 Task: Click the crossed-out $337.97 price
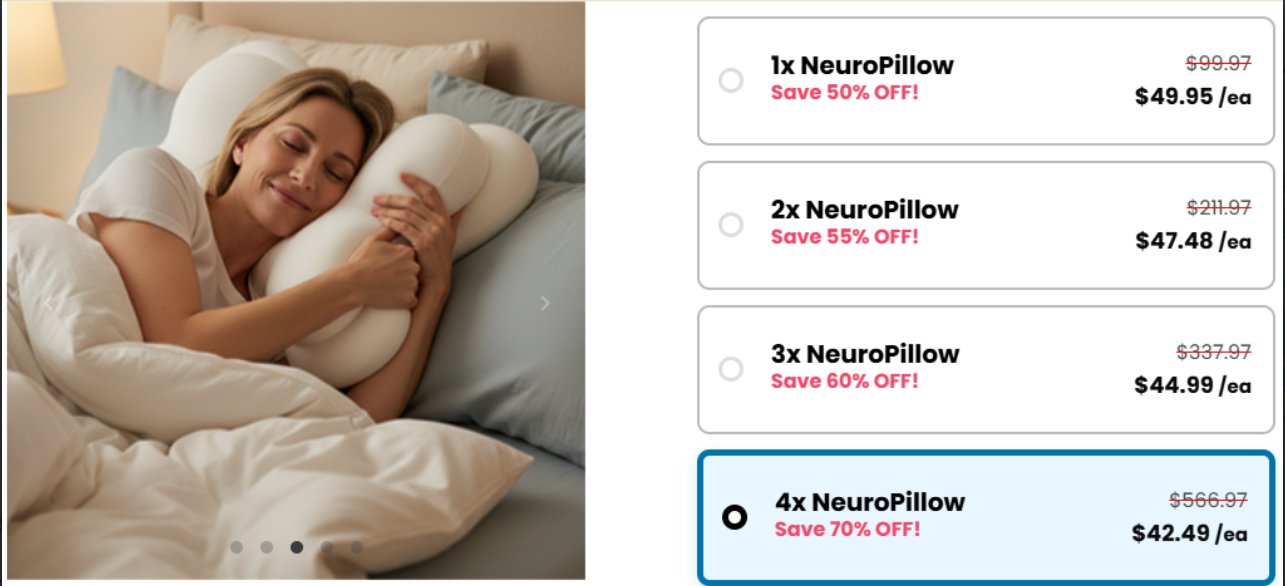pyautogui.click(x=1214, y=352)
